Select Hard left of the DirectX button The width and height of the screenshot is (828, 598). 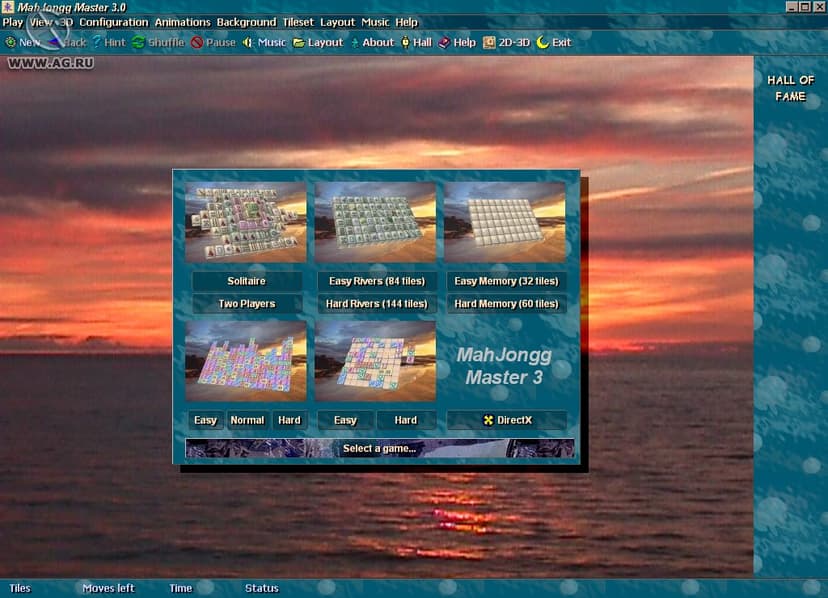406,420
